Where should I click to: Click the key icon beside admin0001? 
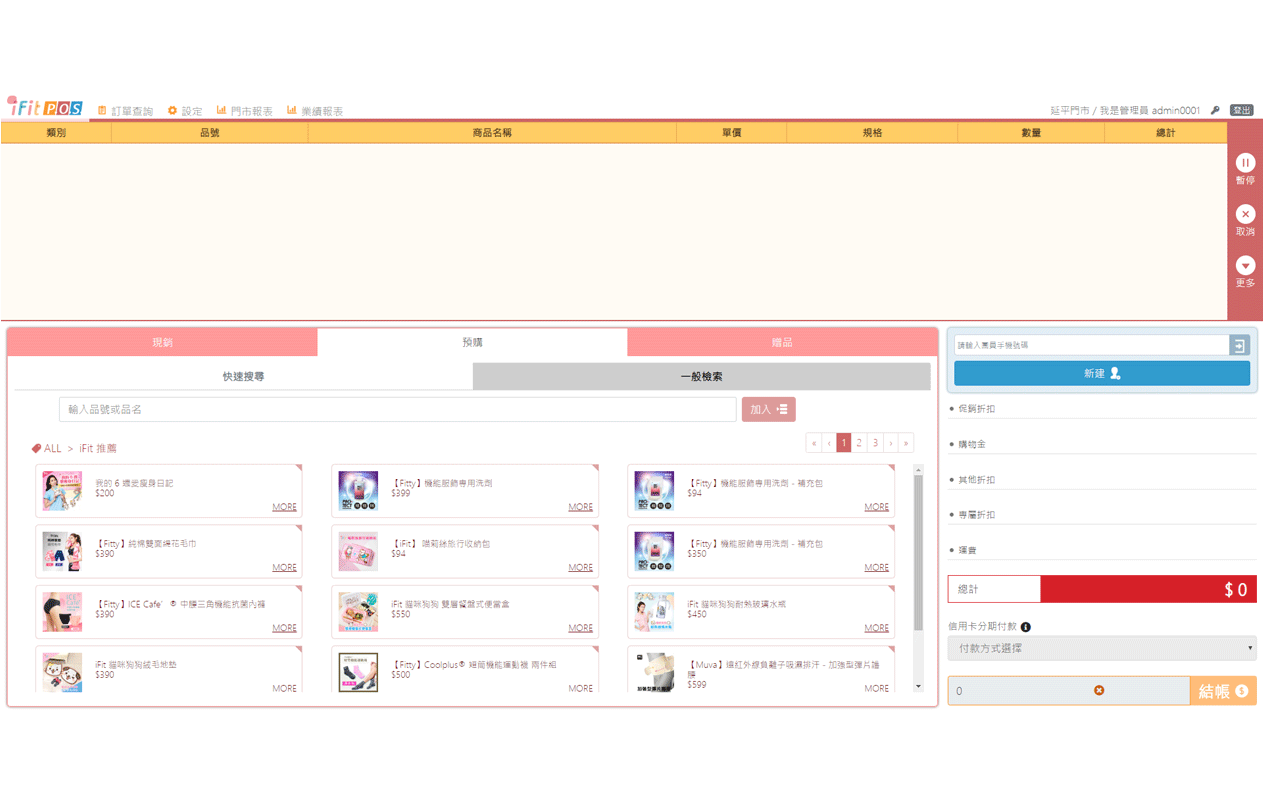click(x=1215, y=111)
